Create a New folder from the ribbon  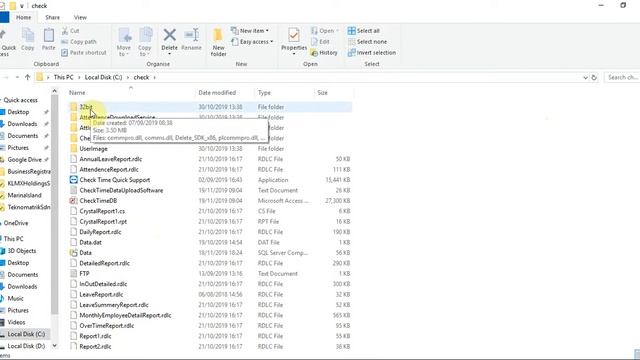[218, 42]
